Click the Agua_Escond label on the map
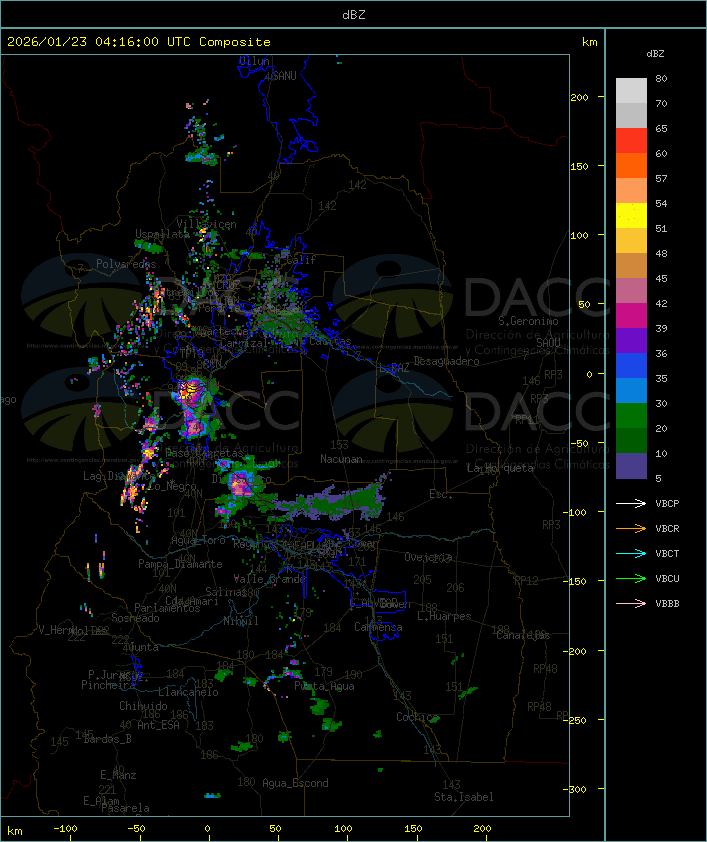The width and height of the screenshot is (707, 842). coord(295,783)
